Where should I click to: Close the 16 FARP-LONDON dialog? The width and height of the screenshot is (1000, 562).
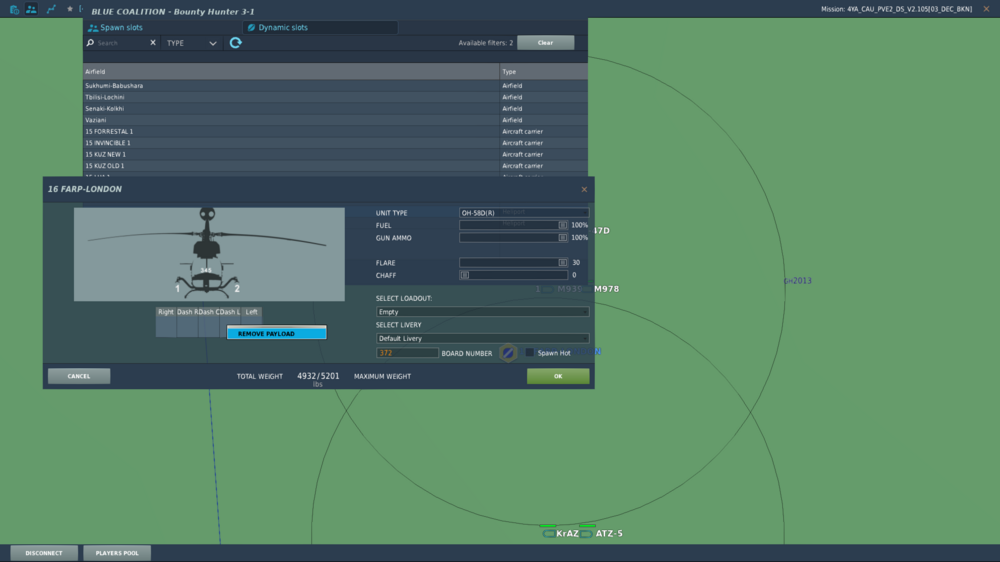click(584, 189)
